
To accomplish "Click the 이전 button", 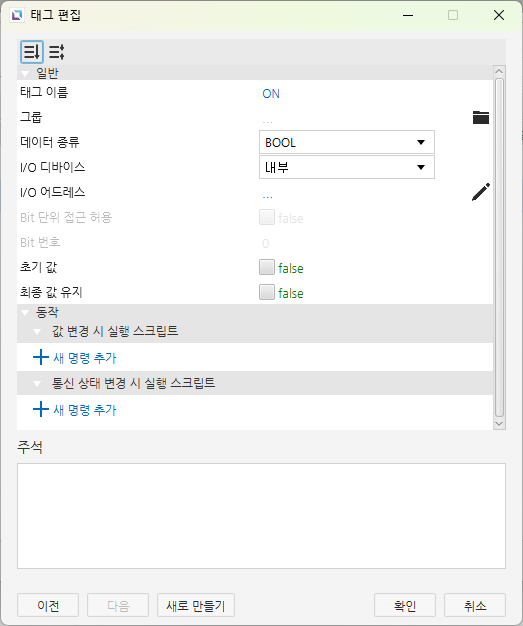I will click(x=48, y=605).
